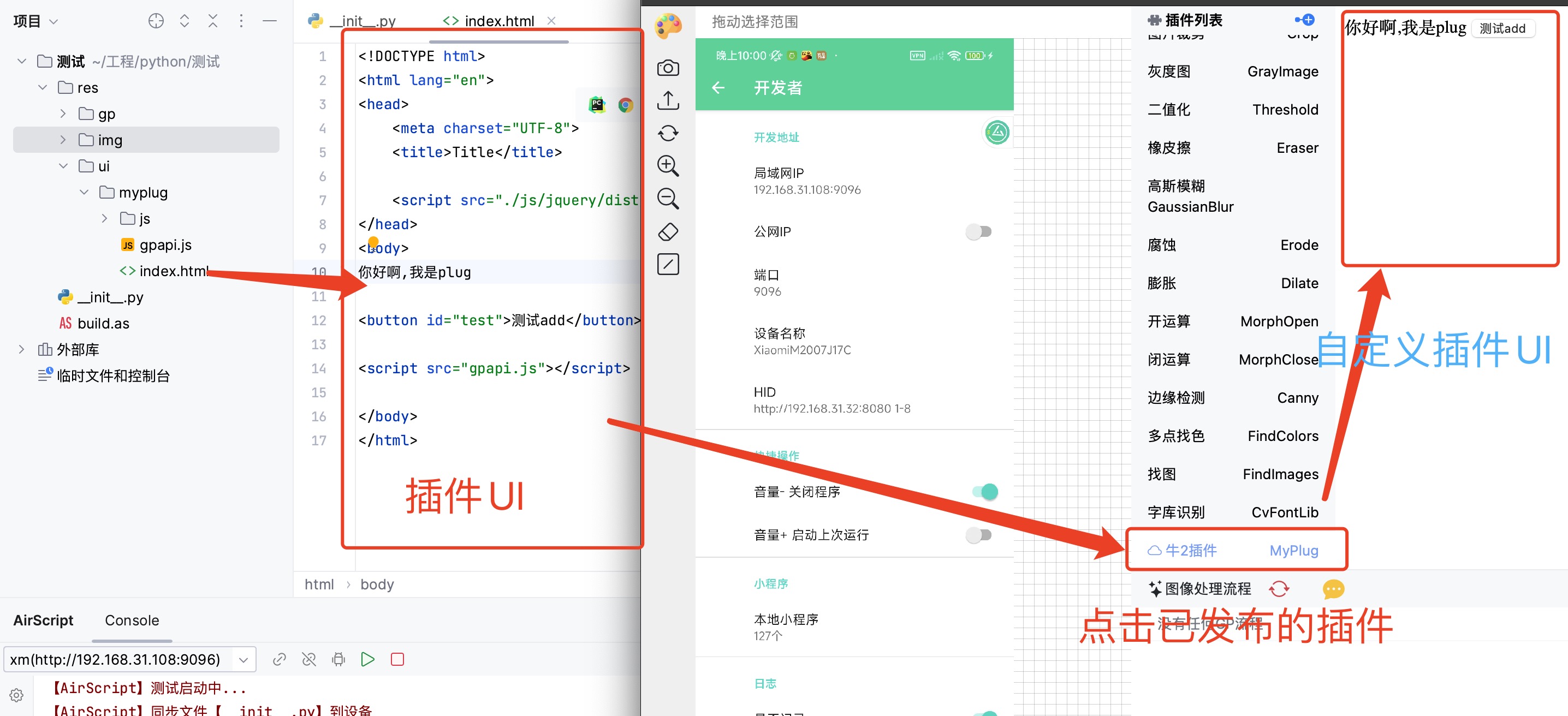Select the line draw tool icon

(x=668, y=264)
